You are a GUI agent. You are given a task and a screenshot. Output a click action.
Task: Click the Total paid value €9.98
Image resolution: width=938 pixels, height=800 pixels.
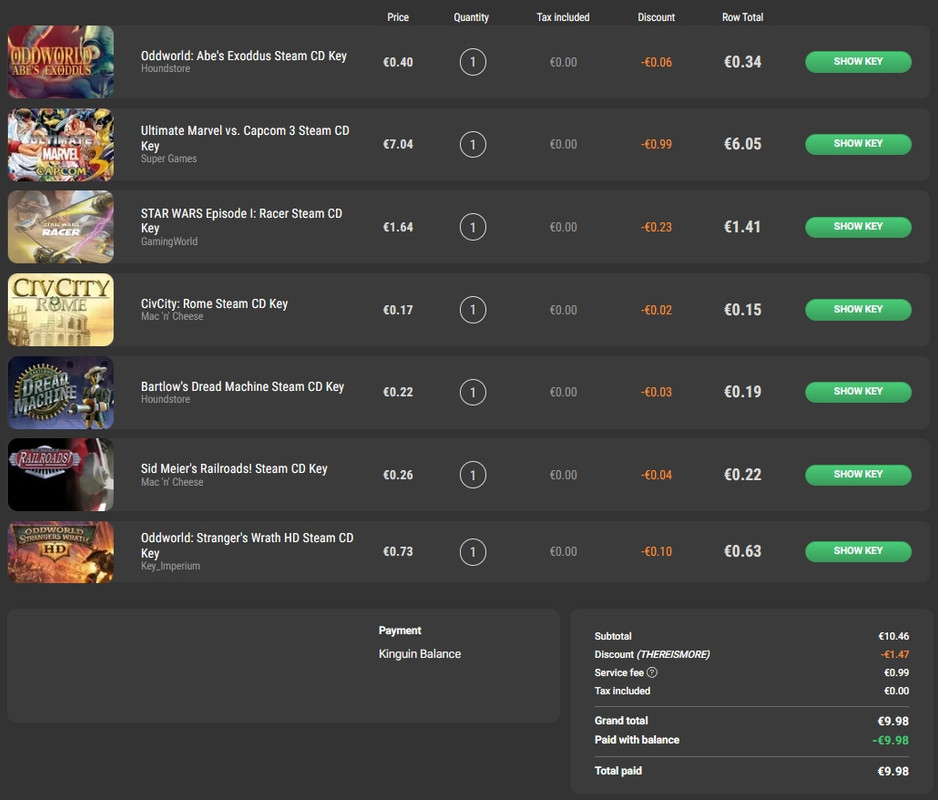tap(893, 771)
